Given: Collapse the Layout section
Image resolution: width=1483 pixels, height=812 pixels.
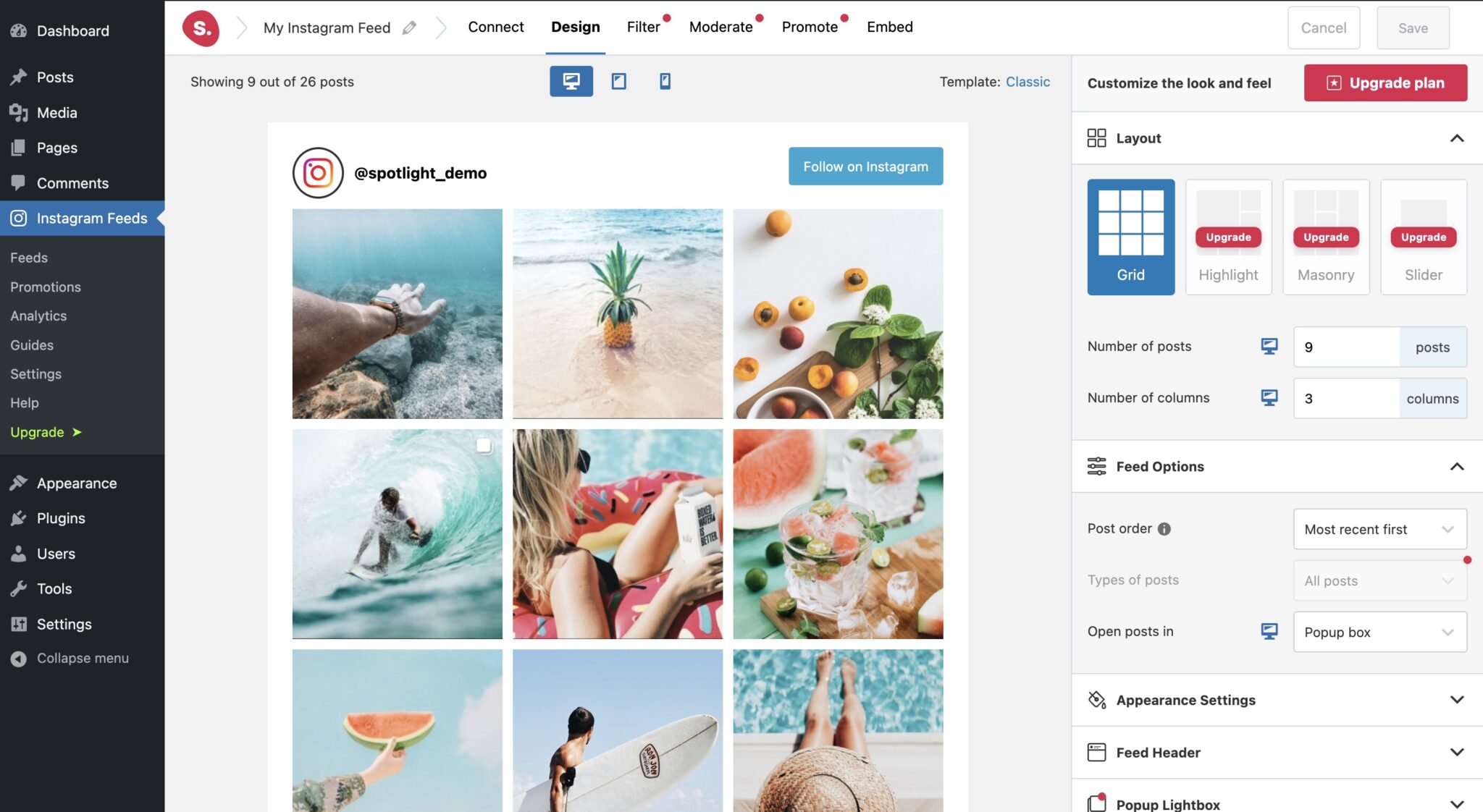Looking at the screenshot, I should 1457,138.
